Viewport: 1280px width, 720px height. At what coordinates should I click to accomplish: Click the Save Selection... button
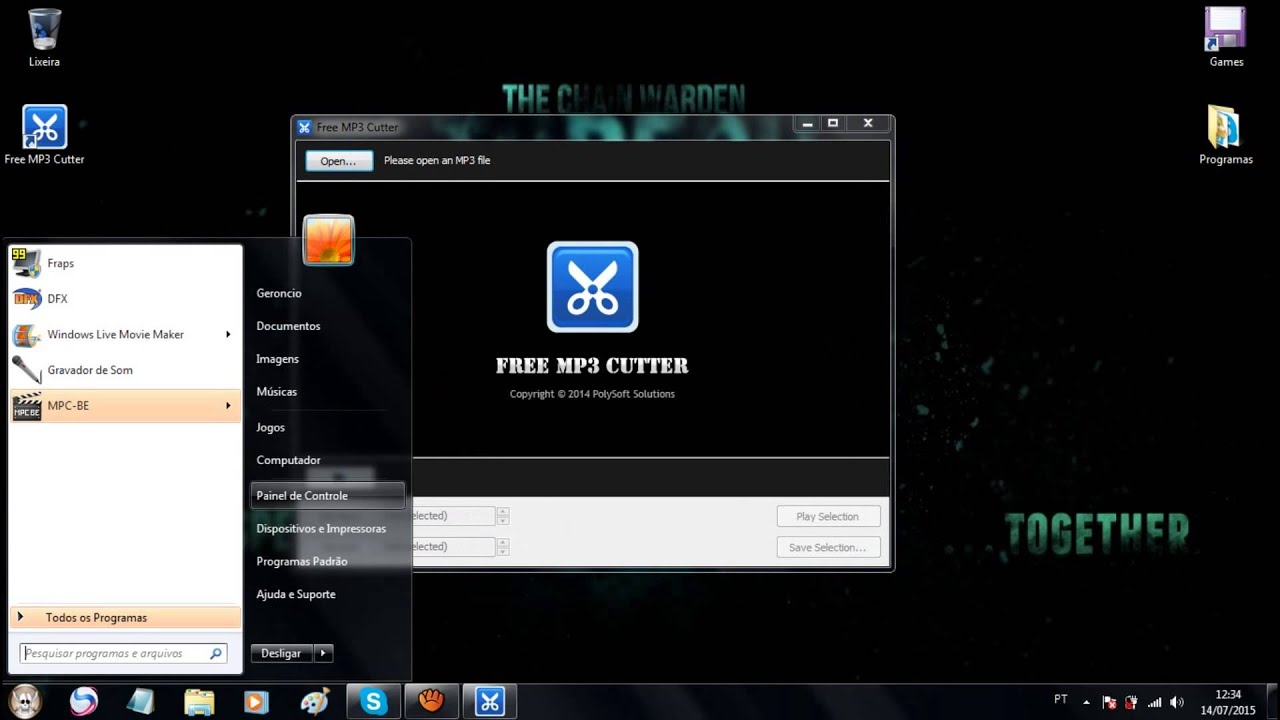coord(828,547)
